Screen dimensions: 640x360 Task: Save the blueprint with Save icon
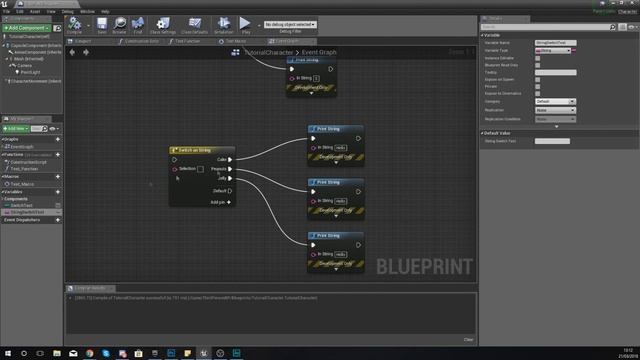(102, 24)
